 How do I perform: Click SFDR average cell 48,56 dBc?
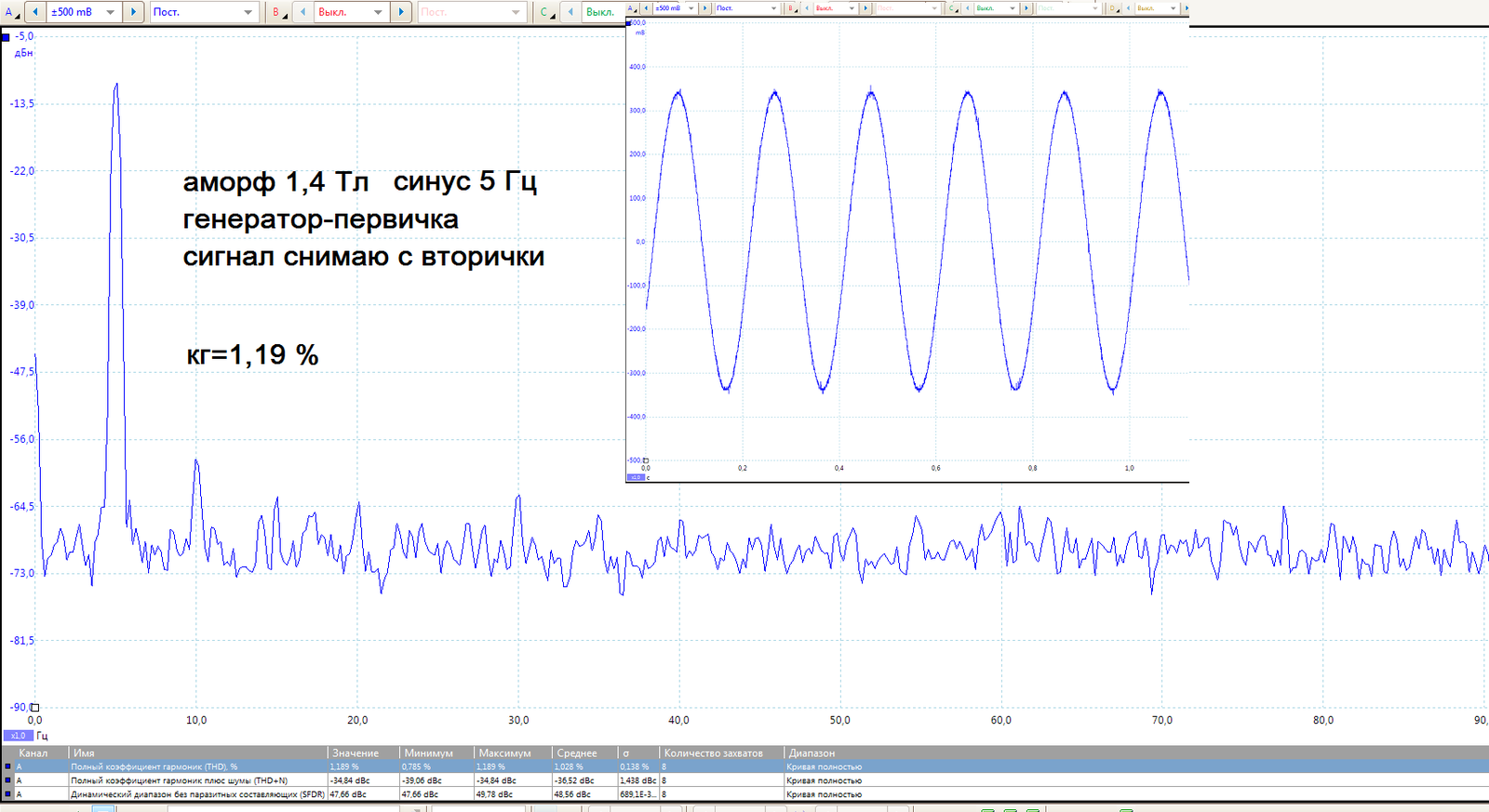click(585, 794)
